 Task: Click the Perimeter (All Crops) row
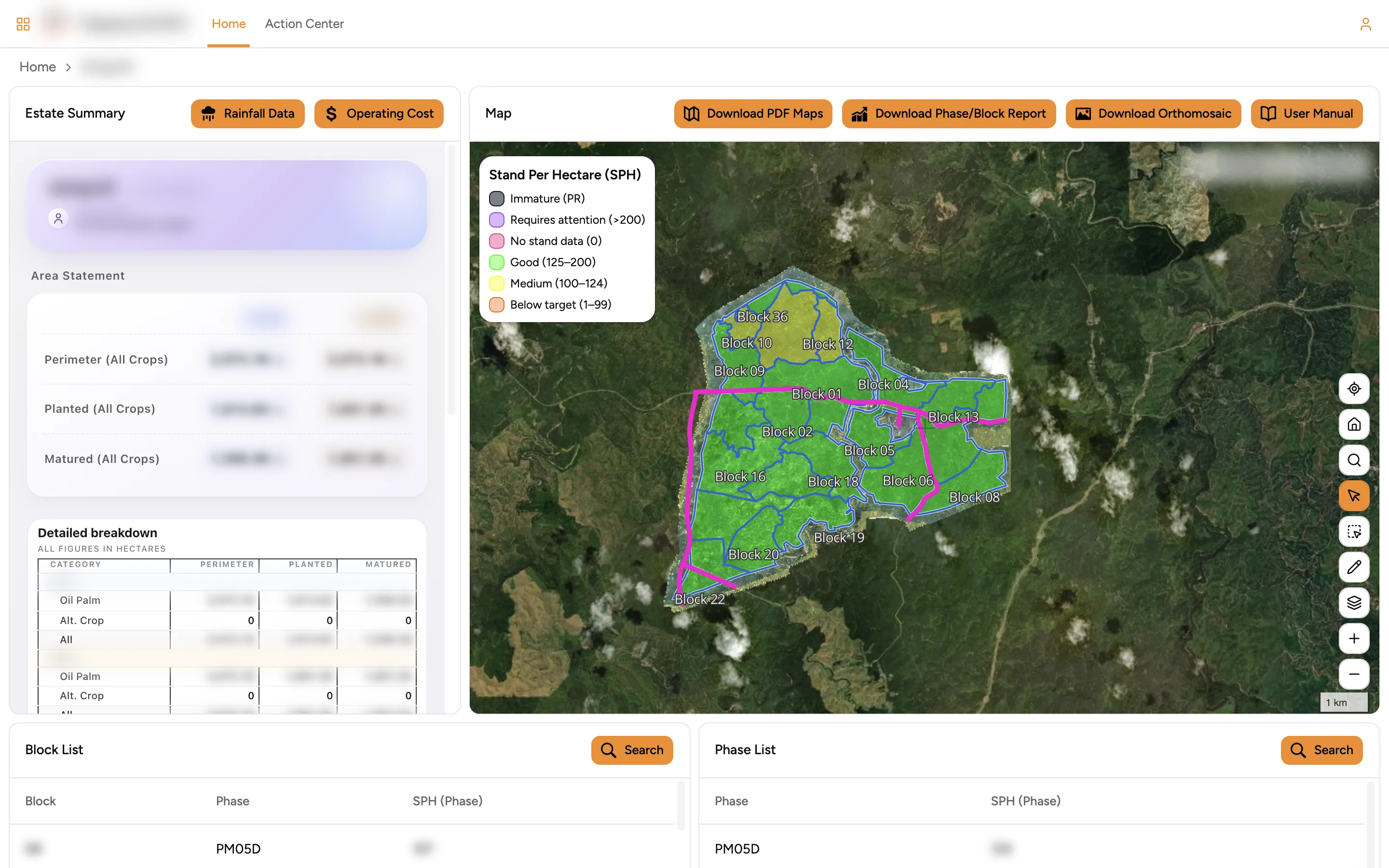click(227, 360)
